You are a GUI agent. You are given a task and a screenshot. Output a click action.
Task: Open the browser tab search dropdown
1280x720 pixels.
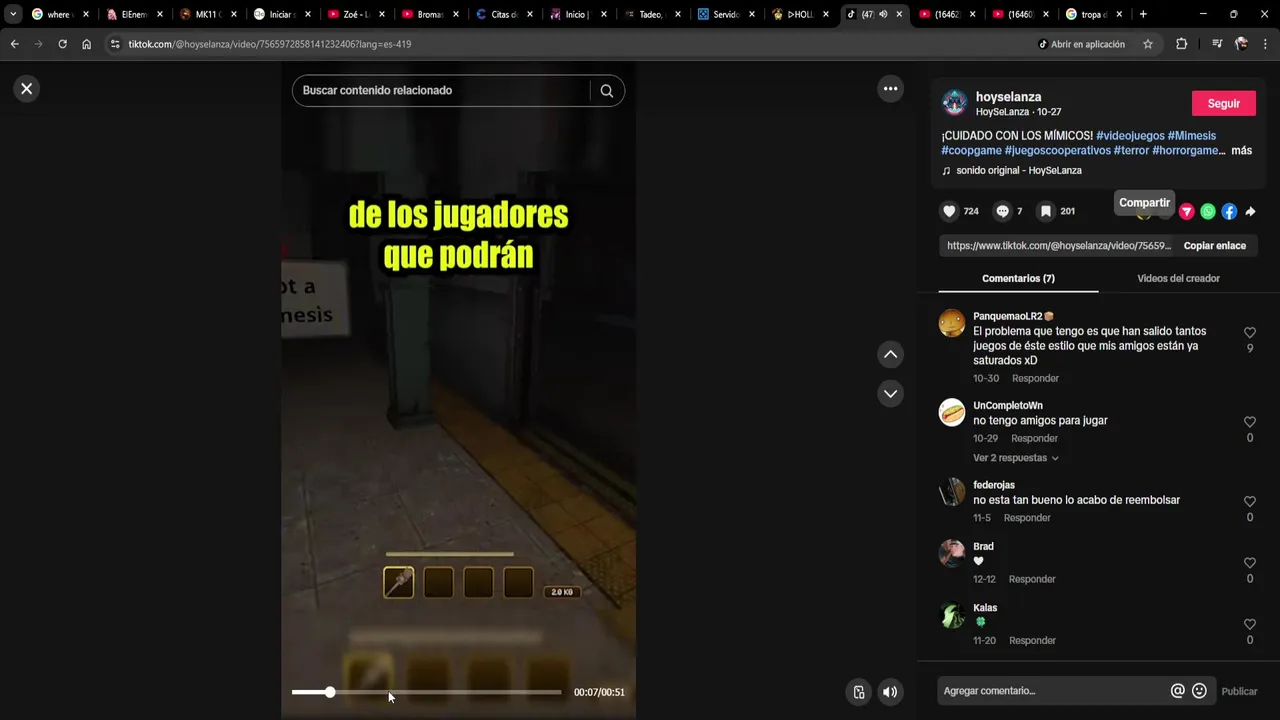(x=13, y=14)
